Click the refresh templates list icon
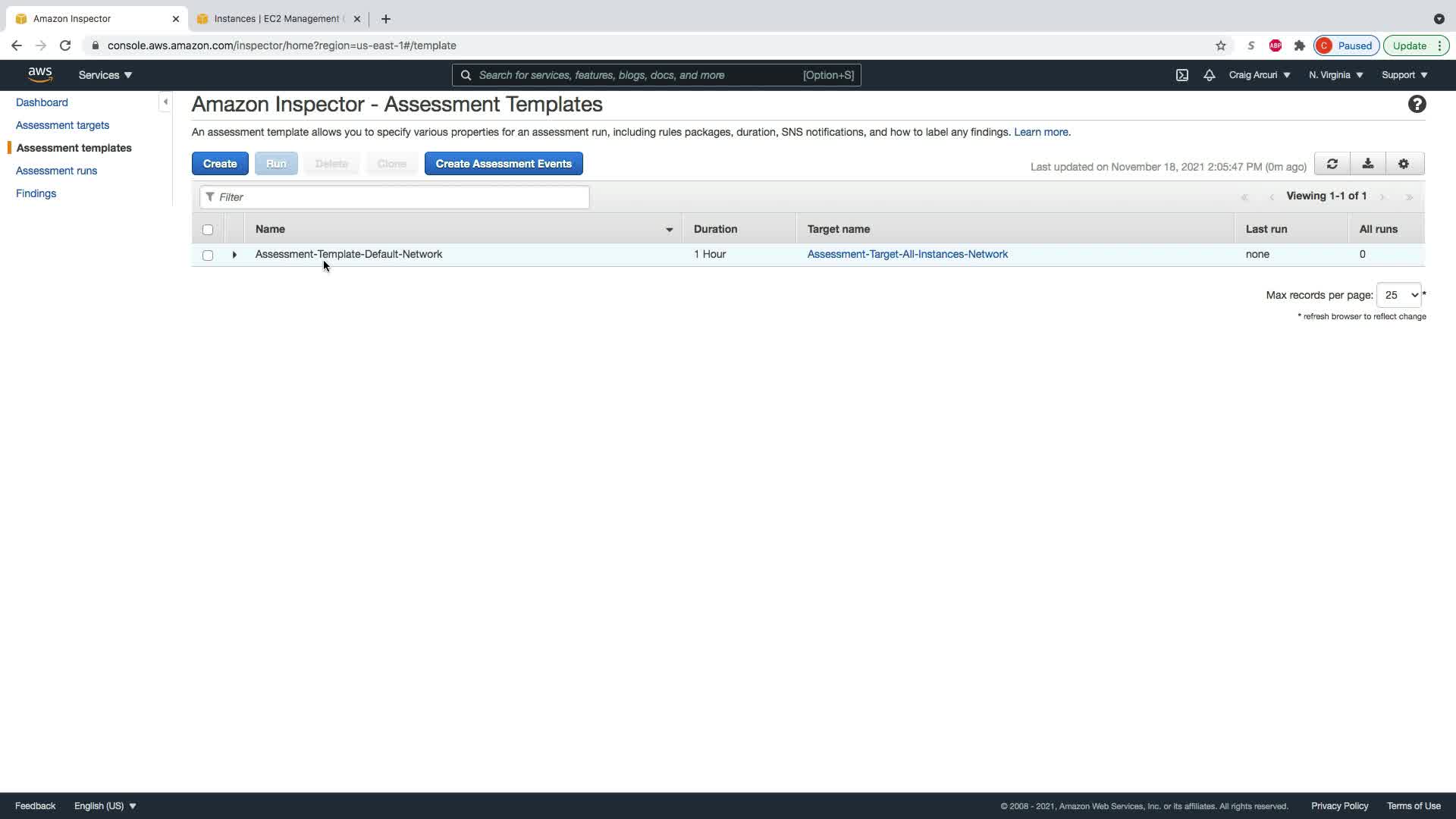Image resolution: width=1456 pixels, height=819 pixels. point(1332,164)
